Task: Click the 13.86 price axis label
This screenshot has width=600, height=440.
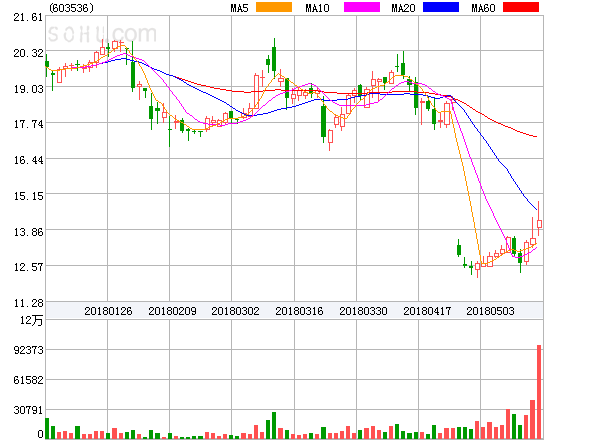Action: (x=28, y=232)
